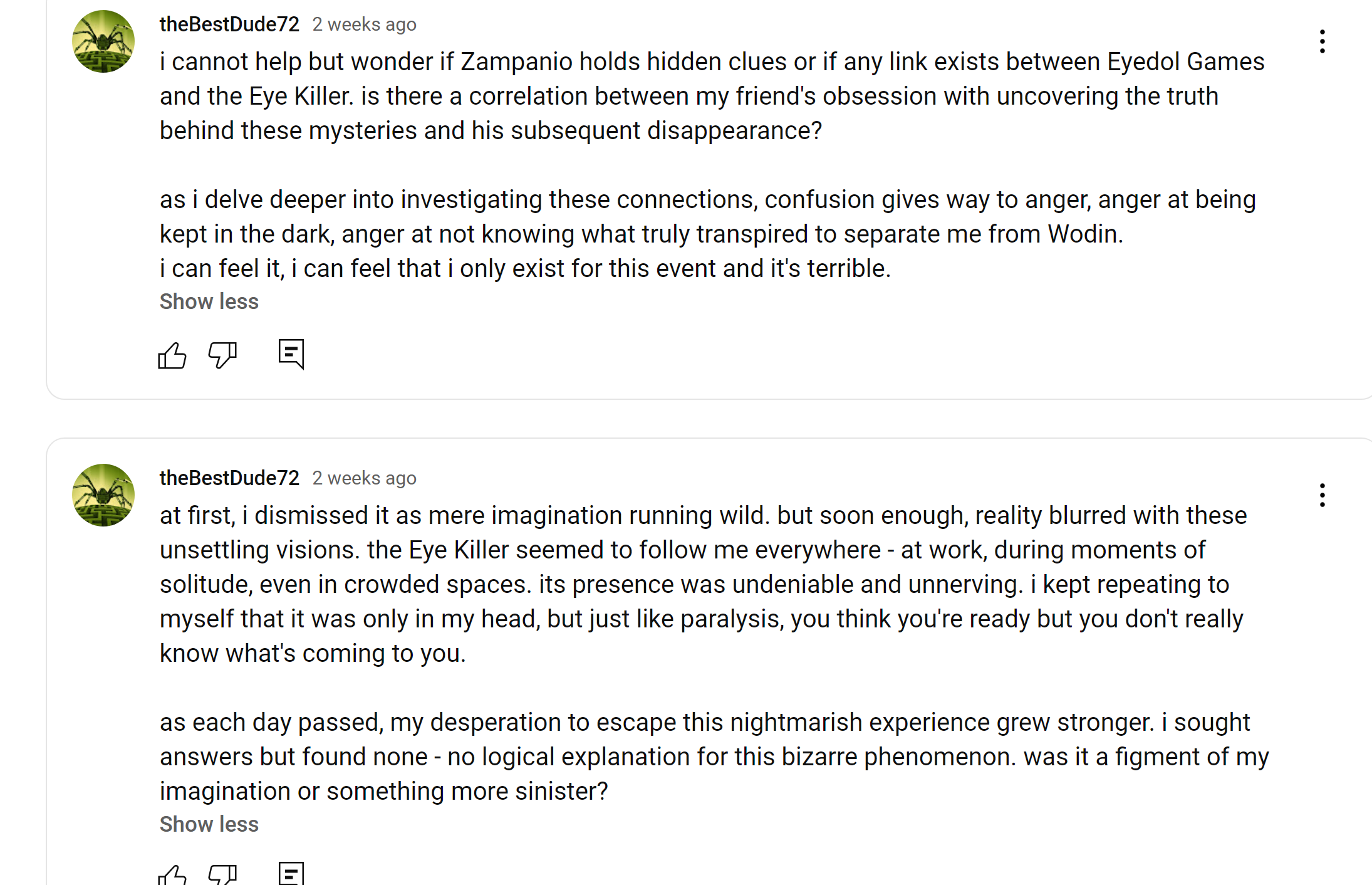The width and height of the screenshot is (1372, 885).
Task: Open theBestDude72's channel from the second comment
Action: point(229,478)
